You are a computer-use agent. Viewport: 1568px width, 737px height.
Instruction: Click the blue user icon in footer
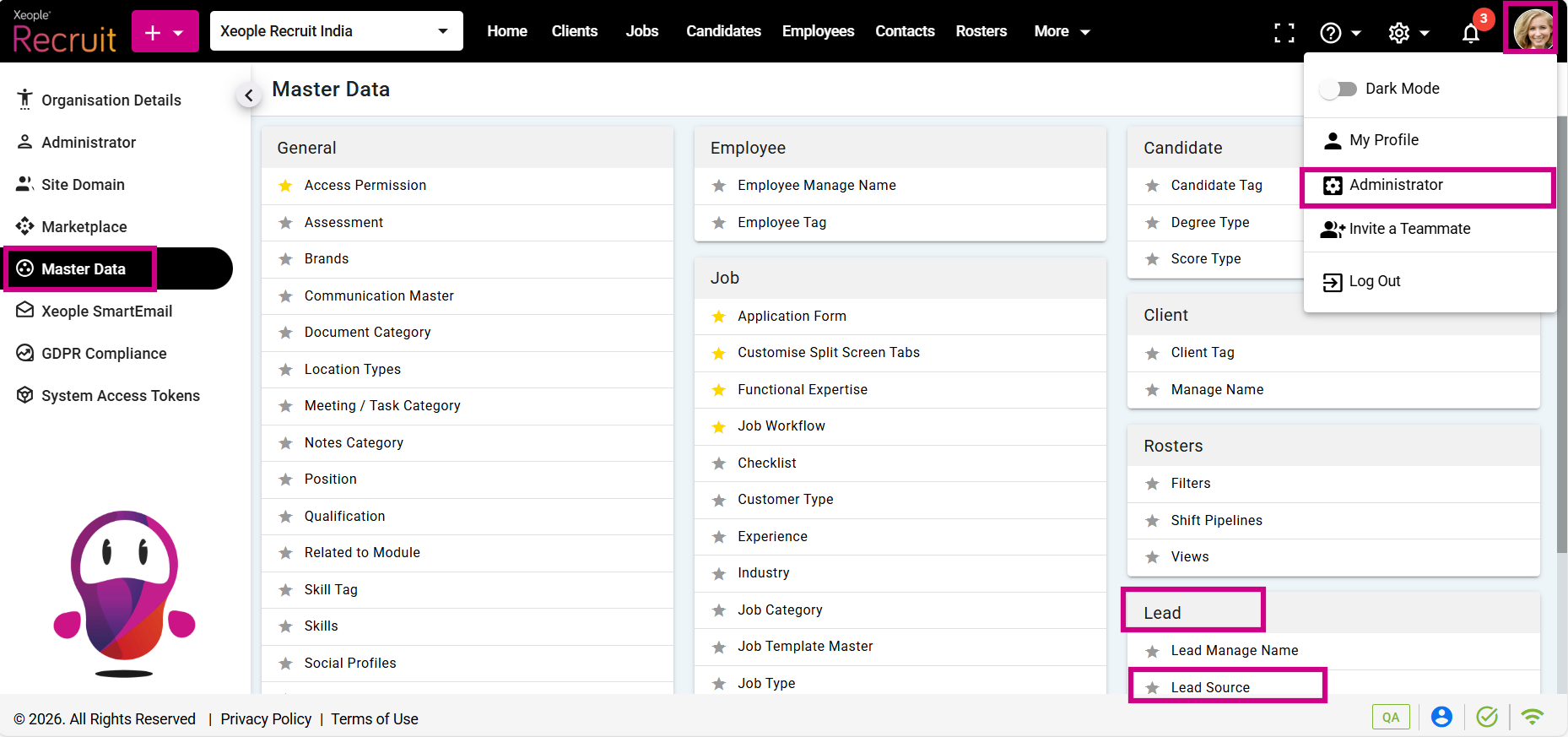tap(1441, 717)
